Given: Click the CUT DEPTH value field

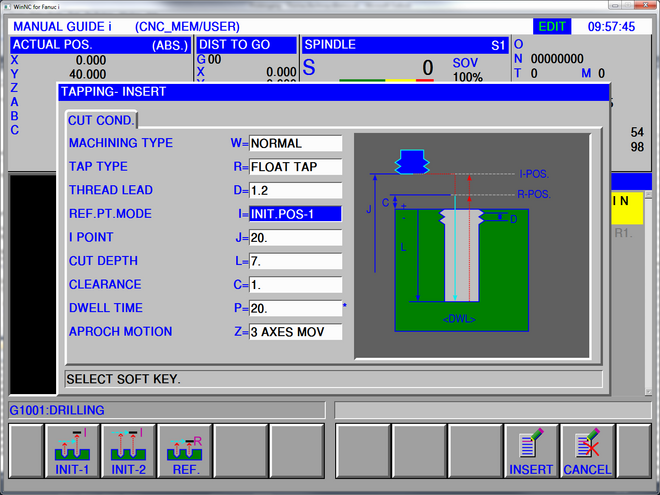Looking at the screenshot, I should 295,261.
